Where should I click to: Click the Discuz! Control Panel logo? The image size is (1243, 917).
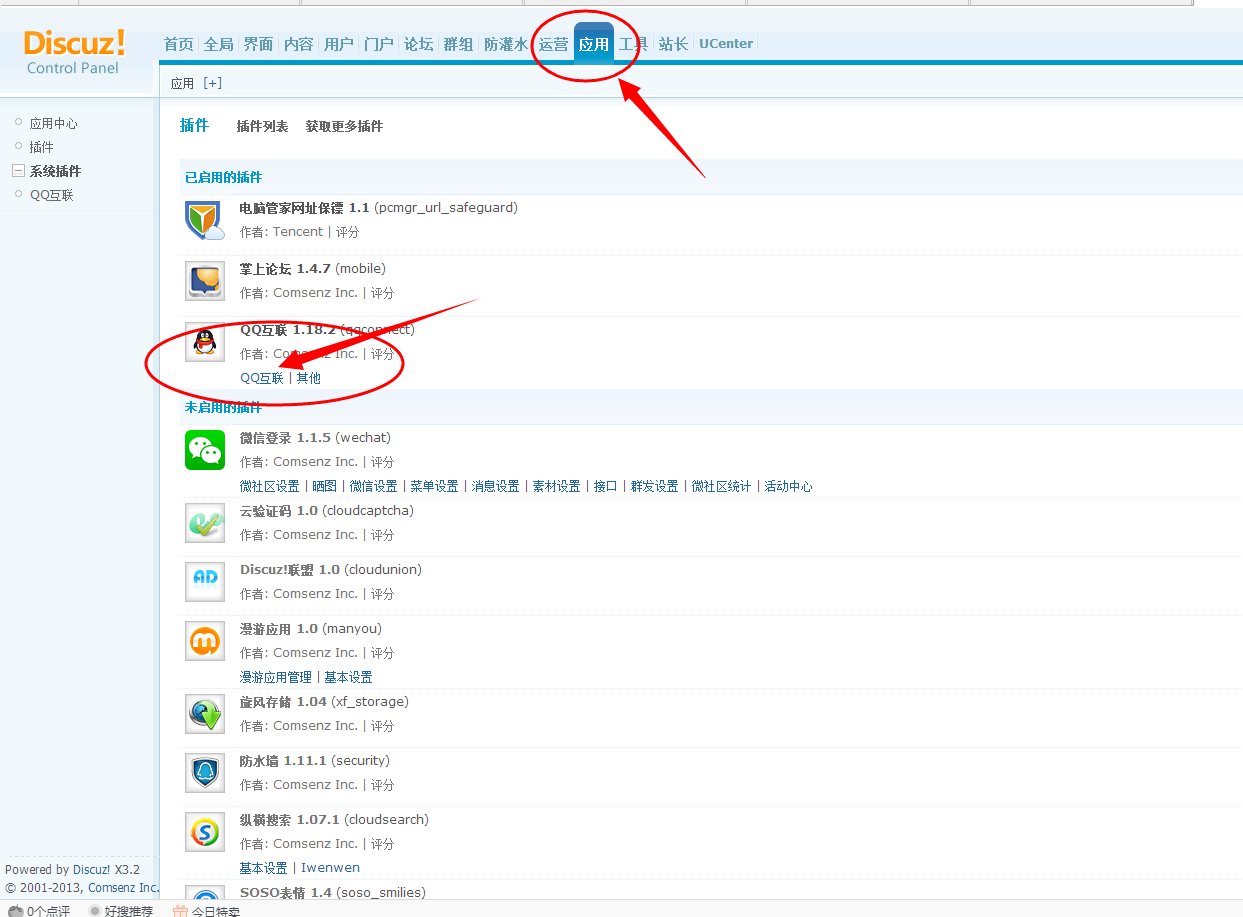point(74,52)
